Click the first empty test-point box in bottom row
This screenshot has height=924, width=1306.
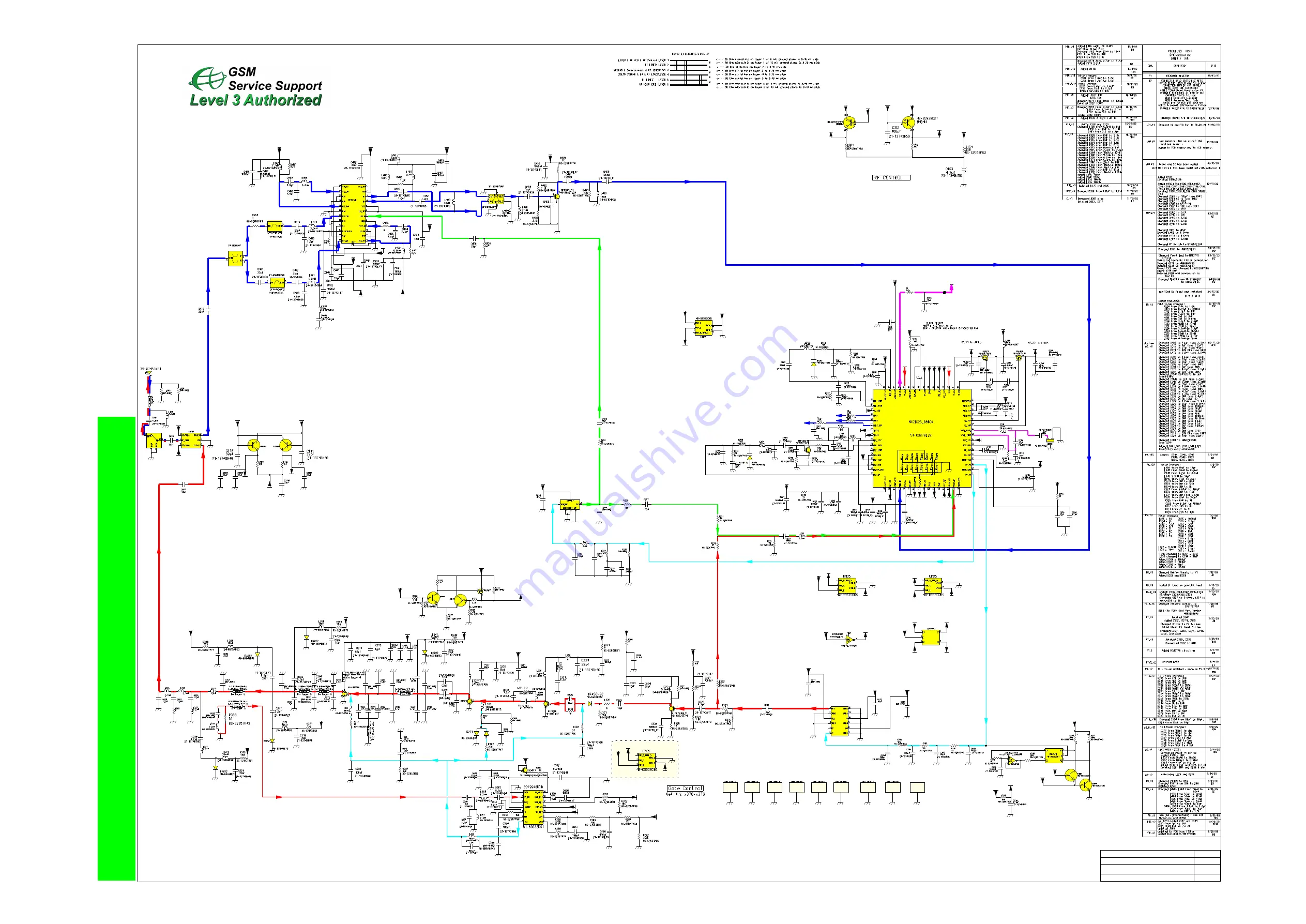coord(731,787)
